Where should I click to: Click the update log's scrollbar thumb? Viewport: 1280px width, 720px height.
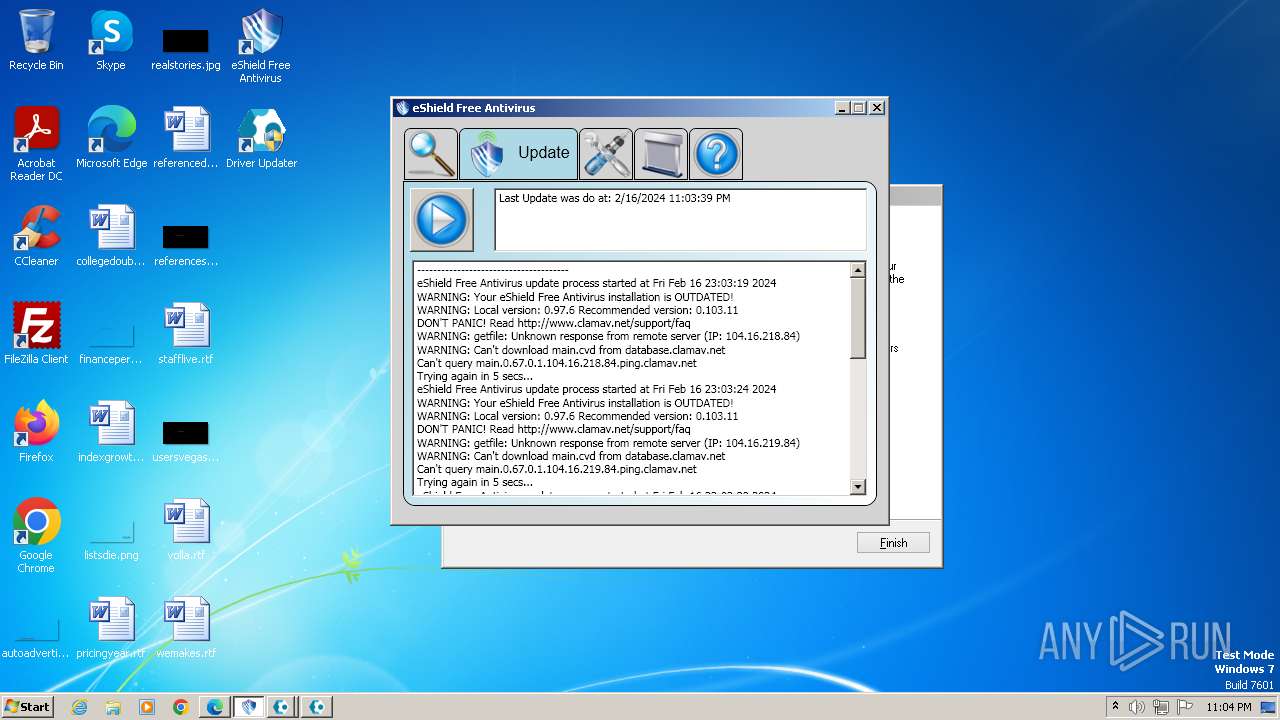click(857, 318)
